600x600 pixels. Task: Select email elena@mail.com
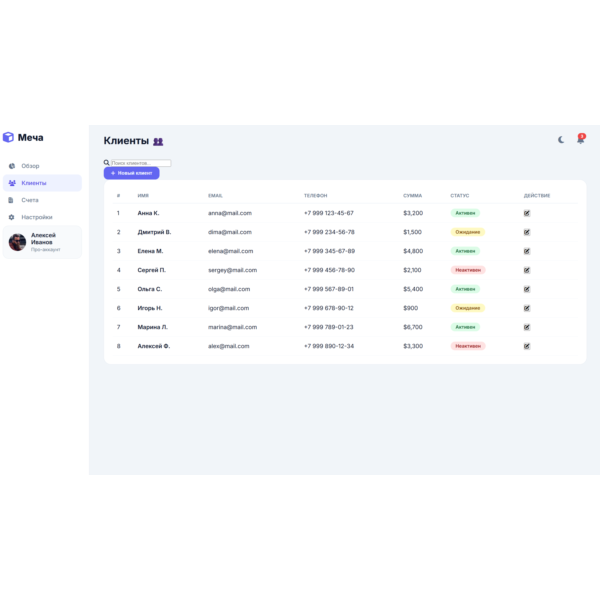coord(231,251)
